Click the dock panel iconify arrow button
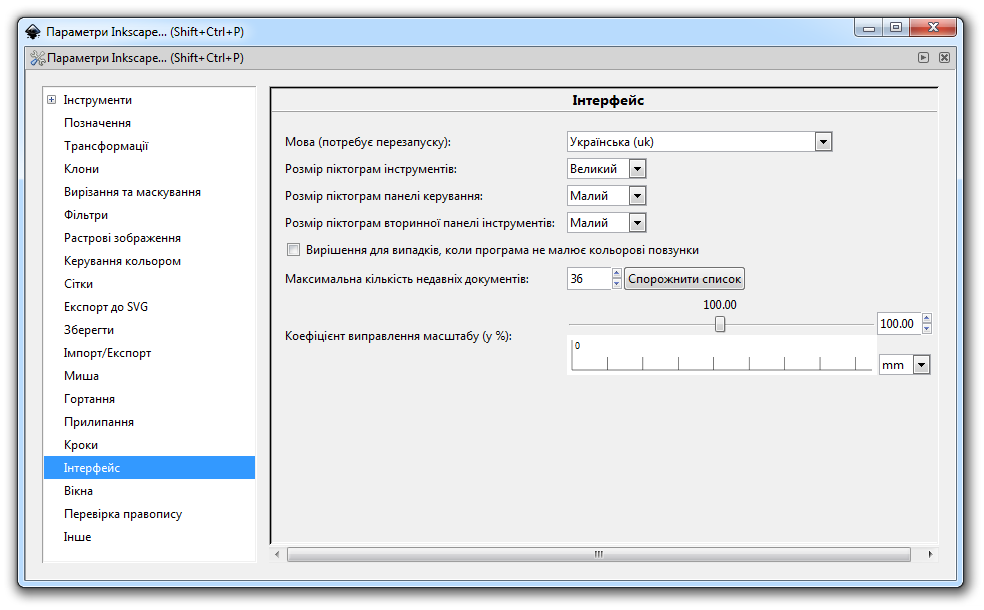 (924, 58)
